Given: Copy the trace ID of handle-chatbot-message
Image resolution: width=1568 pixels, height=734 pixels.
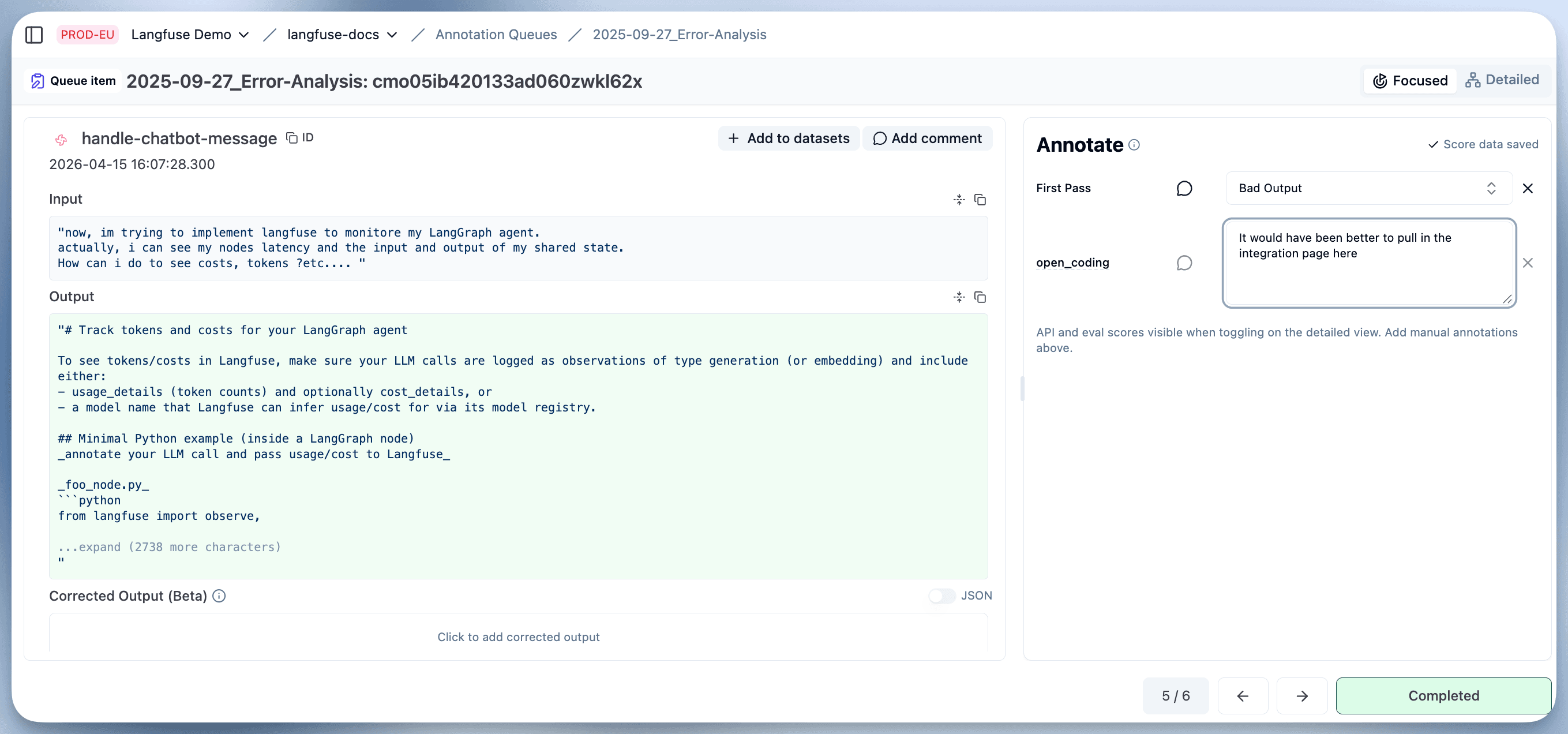Looking at the screenshot, I should (x=299, y=138).
